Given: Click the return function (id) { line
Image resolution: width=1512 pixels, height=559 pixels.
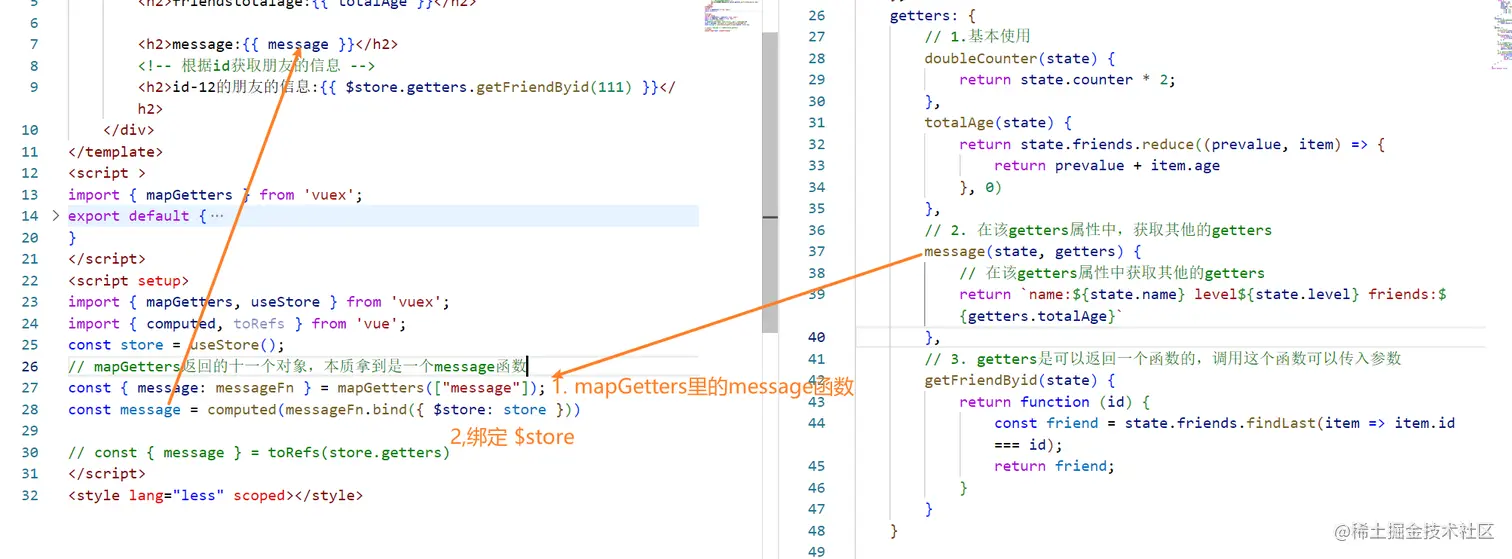Looking at the screenshot, I should click(x=1055, y=402).
